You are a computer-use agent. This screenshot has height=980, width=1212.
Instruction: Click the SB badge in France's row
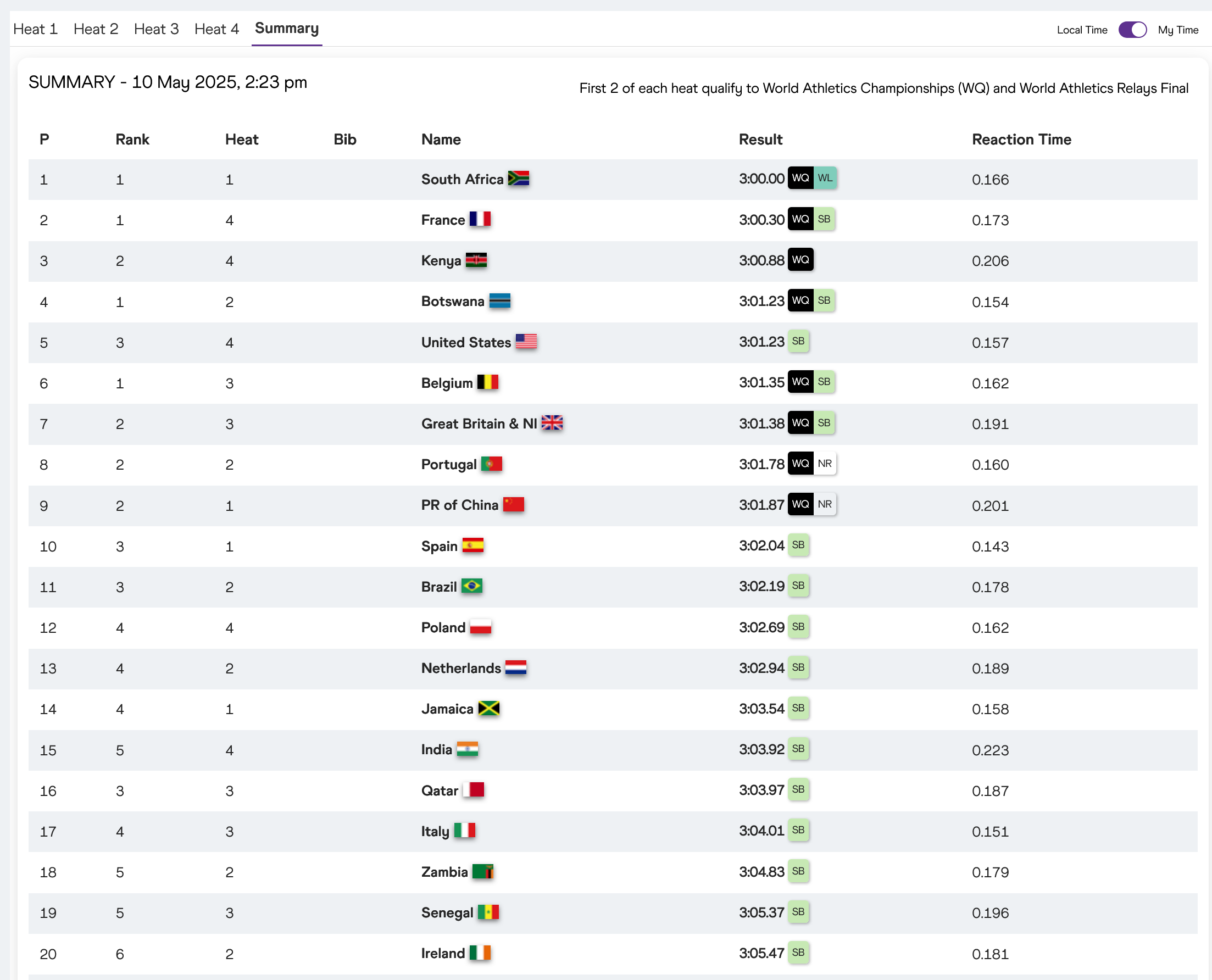[824, 219]
